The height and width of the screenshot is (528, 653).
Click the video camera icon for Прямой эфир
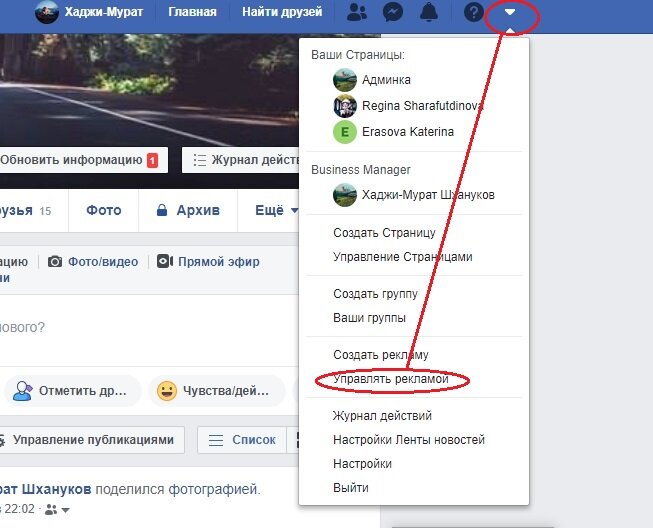(x=165, y=262)
